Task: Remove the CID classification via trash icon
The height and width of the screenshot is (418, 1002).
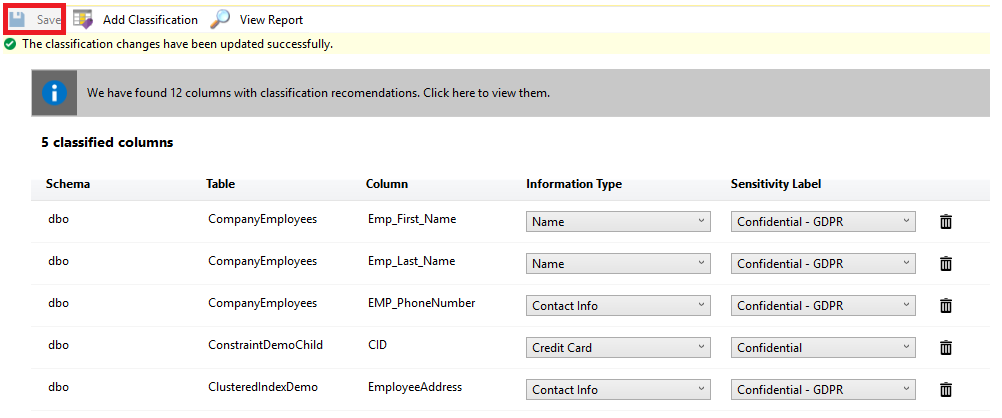Action: [x=946, y=348]
